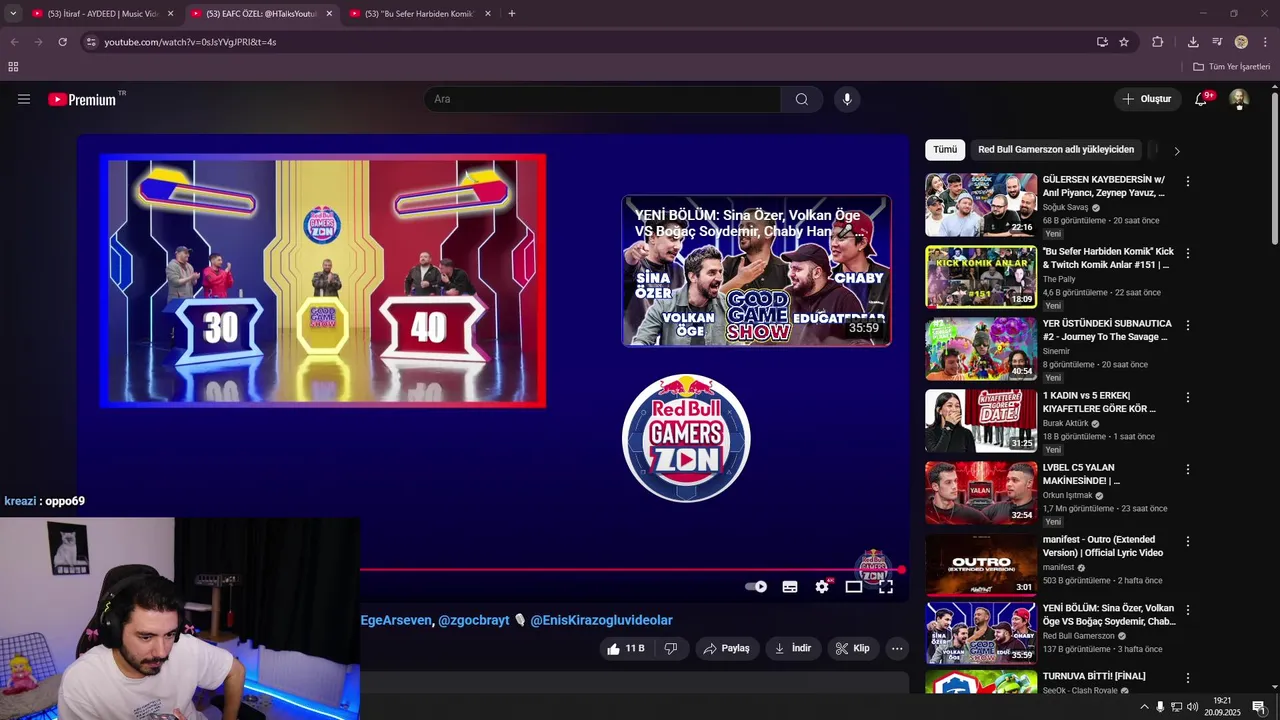Download video with İndir button
Image resolution: width=1280 pixels, height=720 pixels.
793,648
